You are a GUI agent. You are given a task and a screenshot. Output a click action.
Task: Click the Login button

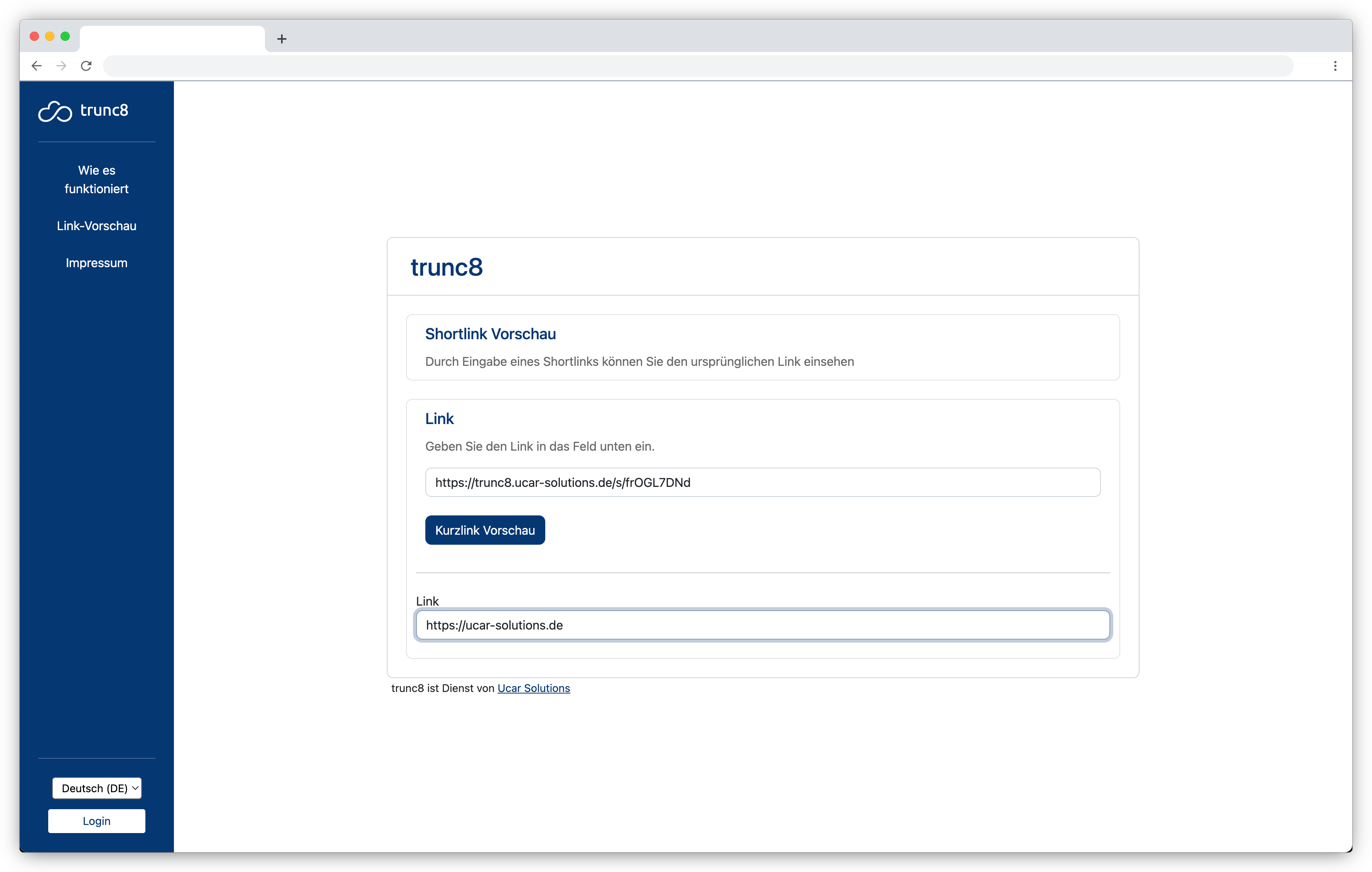96,821
